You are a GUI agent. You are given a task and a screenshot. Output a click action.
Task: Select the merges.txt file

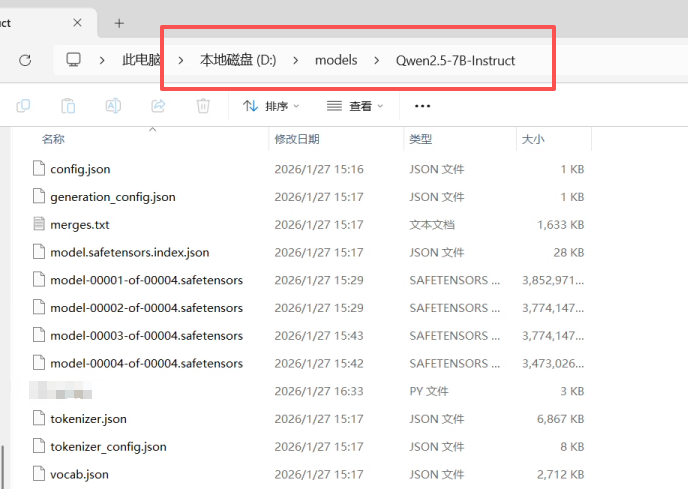tap(80, 225)
